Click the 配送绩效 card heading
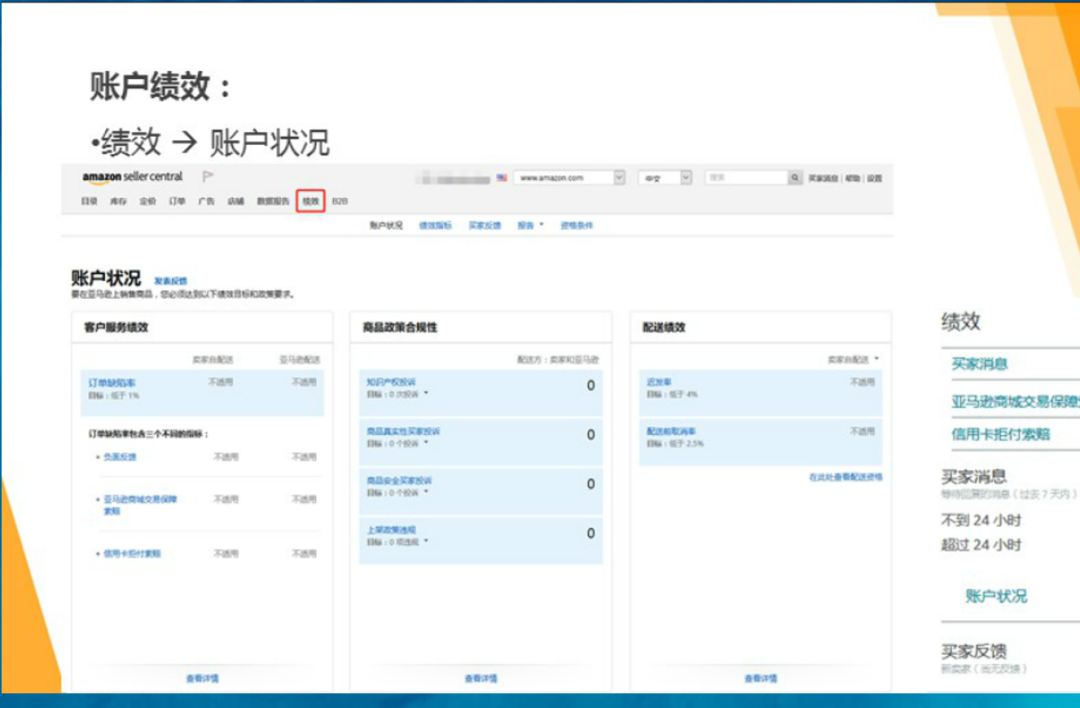The width and height of the screenshot is (1080, 708). 664,327
